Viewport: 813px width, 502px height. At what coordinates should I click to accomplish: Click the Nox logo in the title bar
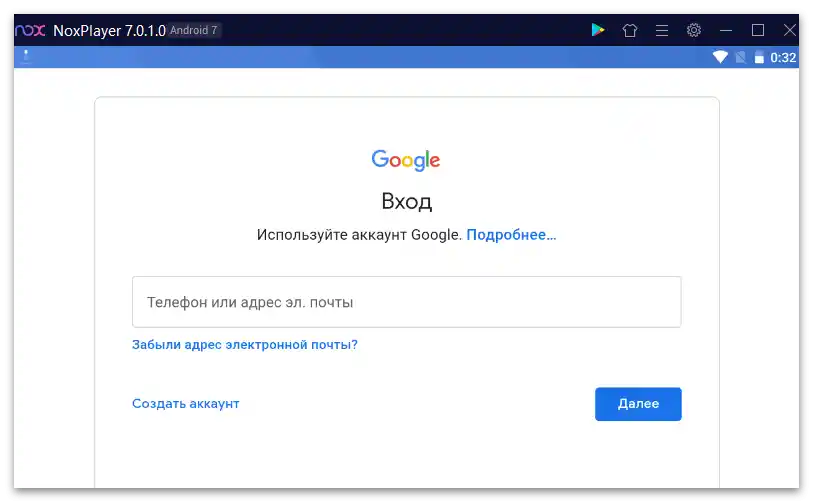click(30, 31)
